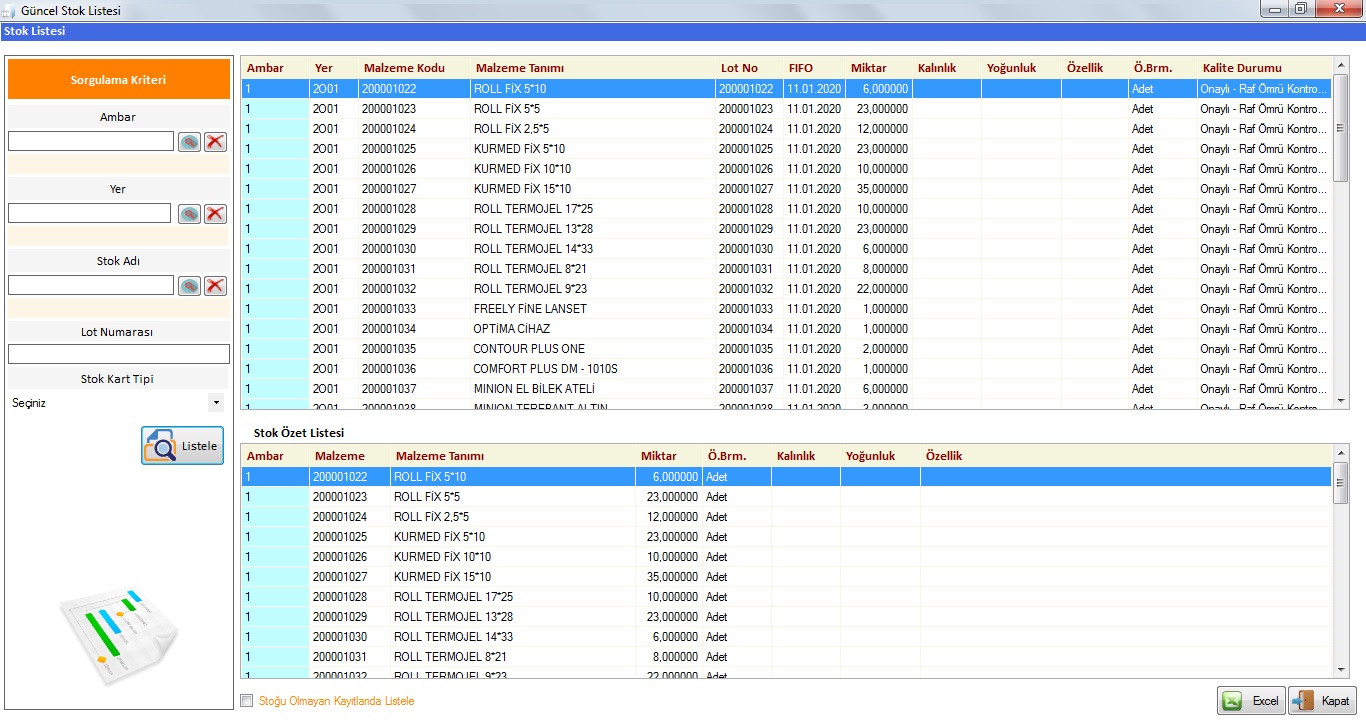
Task: Select summary row ROLL TERMOJEL 14*33
Action: tap(786, 637)
